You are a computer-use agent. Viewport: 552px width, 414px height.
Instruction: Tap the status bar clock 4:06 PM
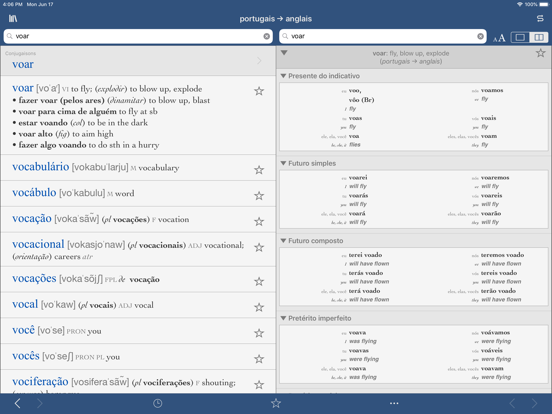13,4
